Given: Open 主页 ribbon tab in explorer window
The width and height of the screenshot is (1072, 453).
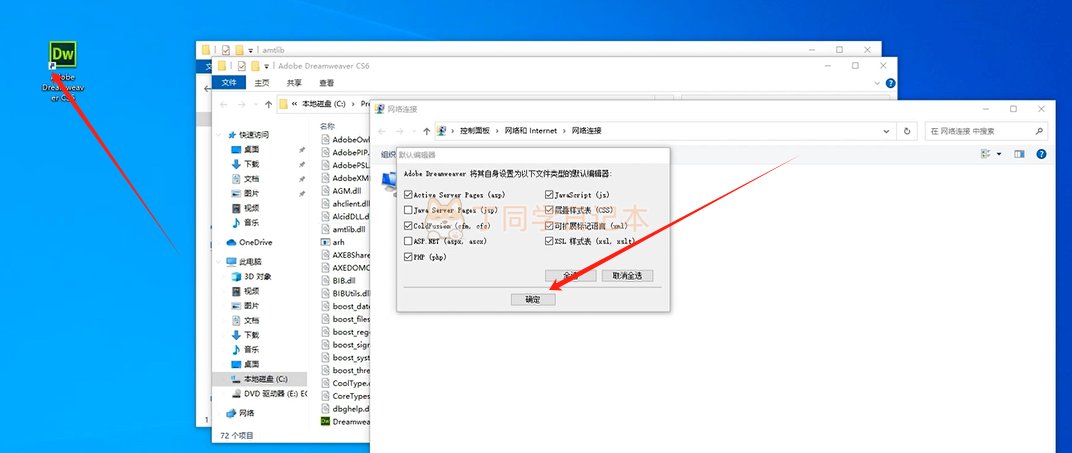Looking at the screenshot, I should (262, 83).
